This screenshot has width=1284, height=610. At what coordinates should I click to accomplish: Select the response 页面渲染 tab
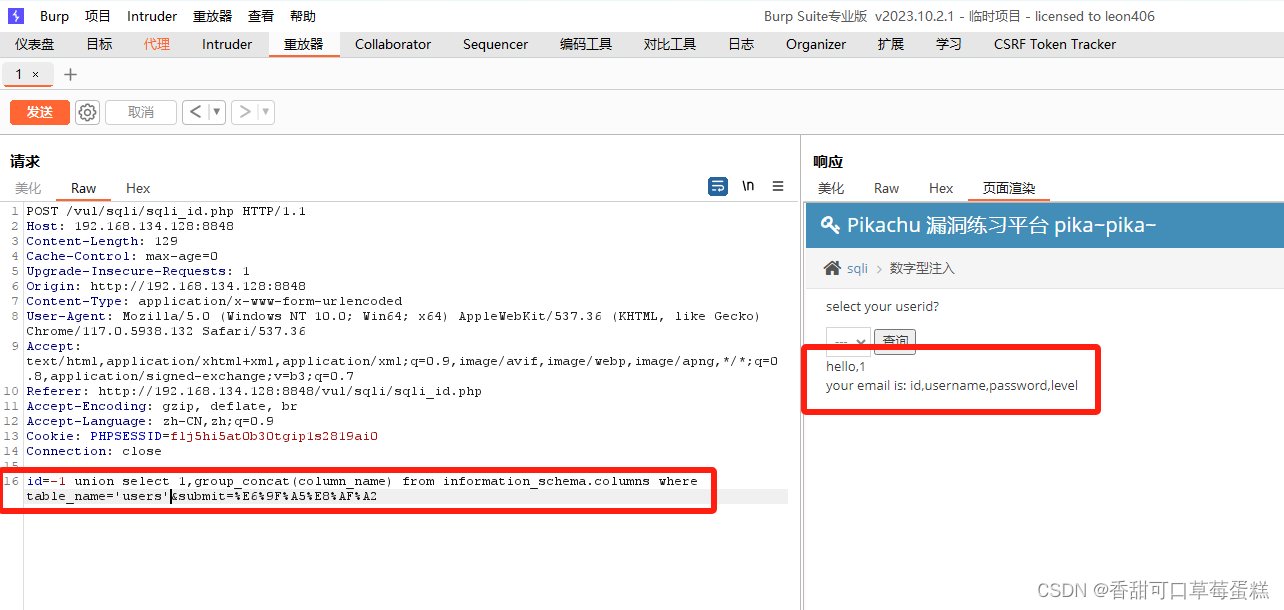tap(1009, 188)
